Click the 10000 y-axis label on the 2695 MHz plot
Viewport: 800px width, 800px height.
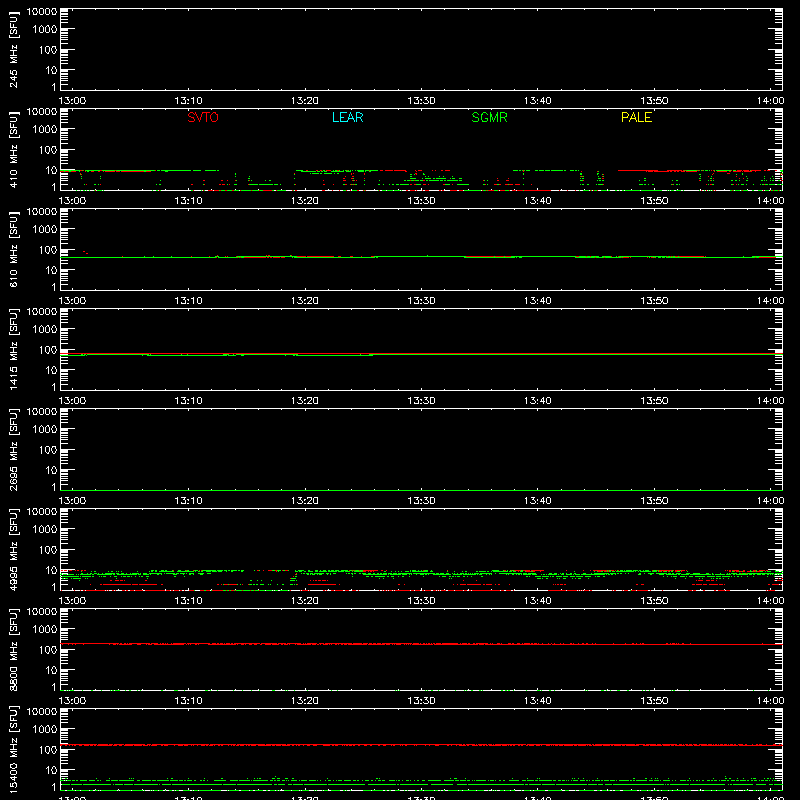point(42,412)
